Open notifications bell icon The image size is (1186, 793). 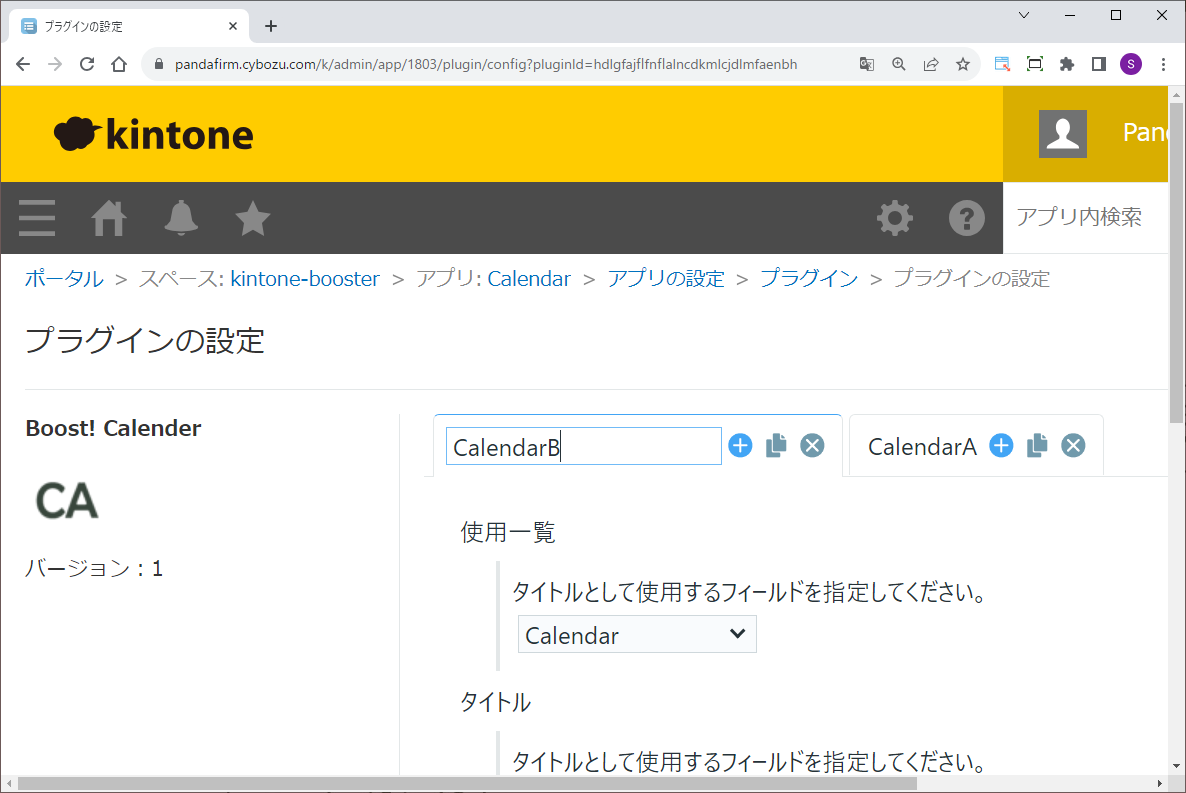click(181, 218)
